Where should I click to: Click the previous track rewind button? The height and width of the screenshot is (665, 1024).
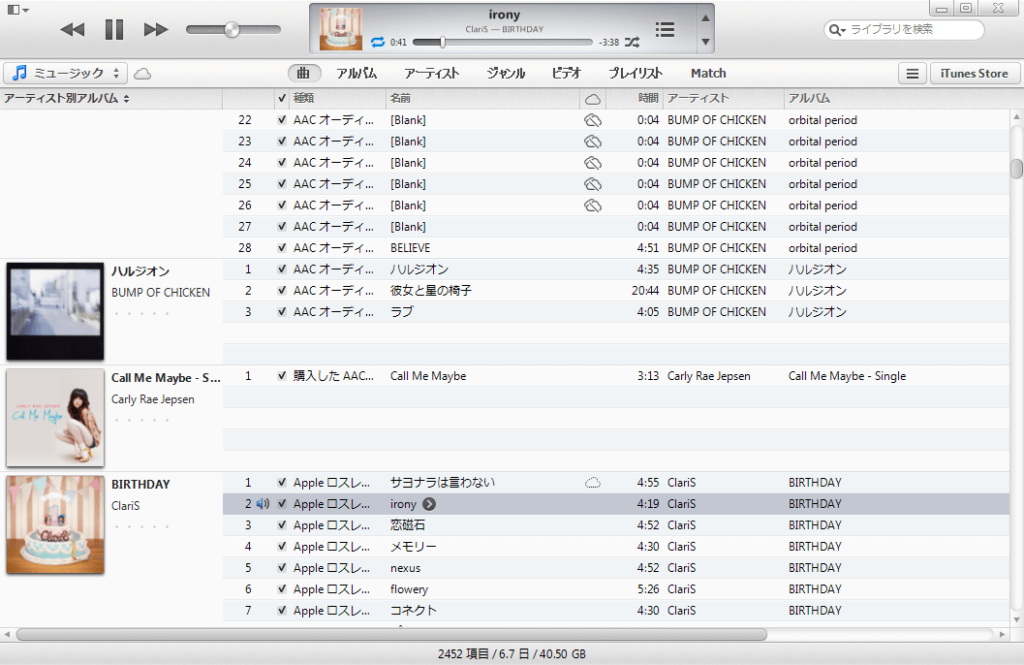(72, 29)
